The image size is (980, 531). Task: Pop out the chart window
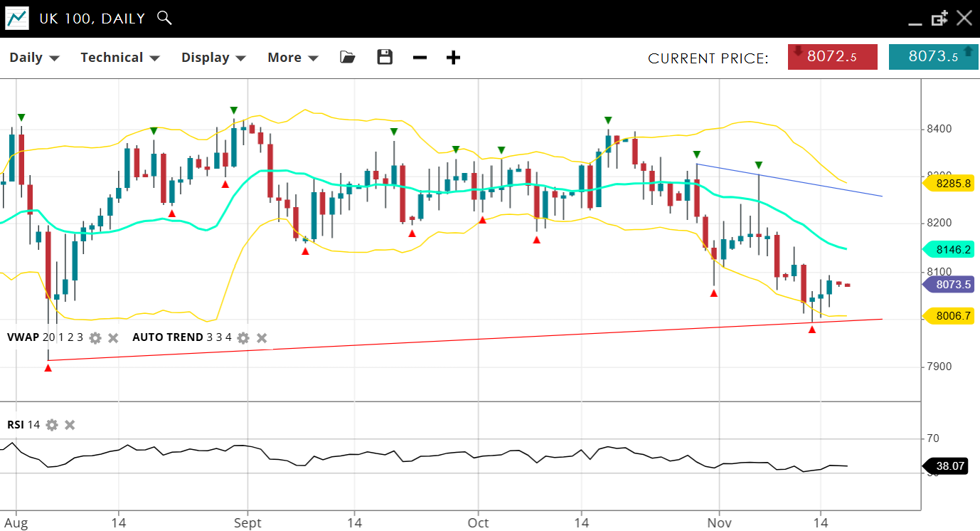[939, 18]
